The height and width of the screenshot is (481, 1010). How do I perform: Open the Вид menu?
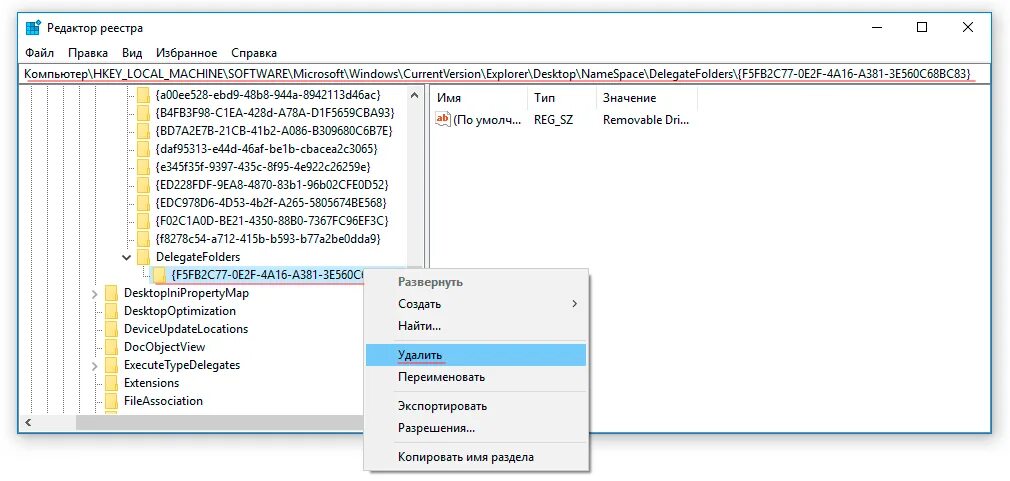131,53
